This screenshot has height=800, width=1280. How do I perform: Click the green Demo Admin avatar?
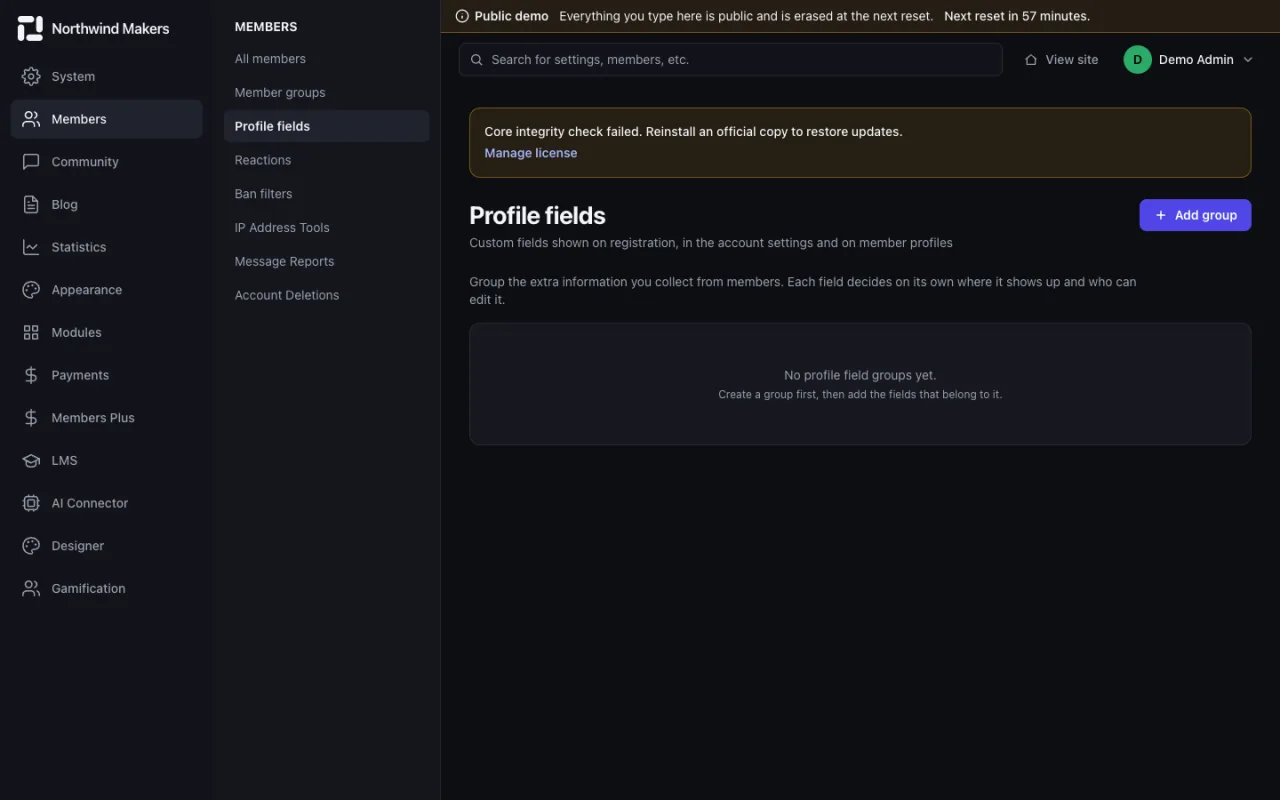(x=1137, y=60)
